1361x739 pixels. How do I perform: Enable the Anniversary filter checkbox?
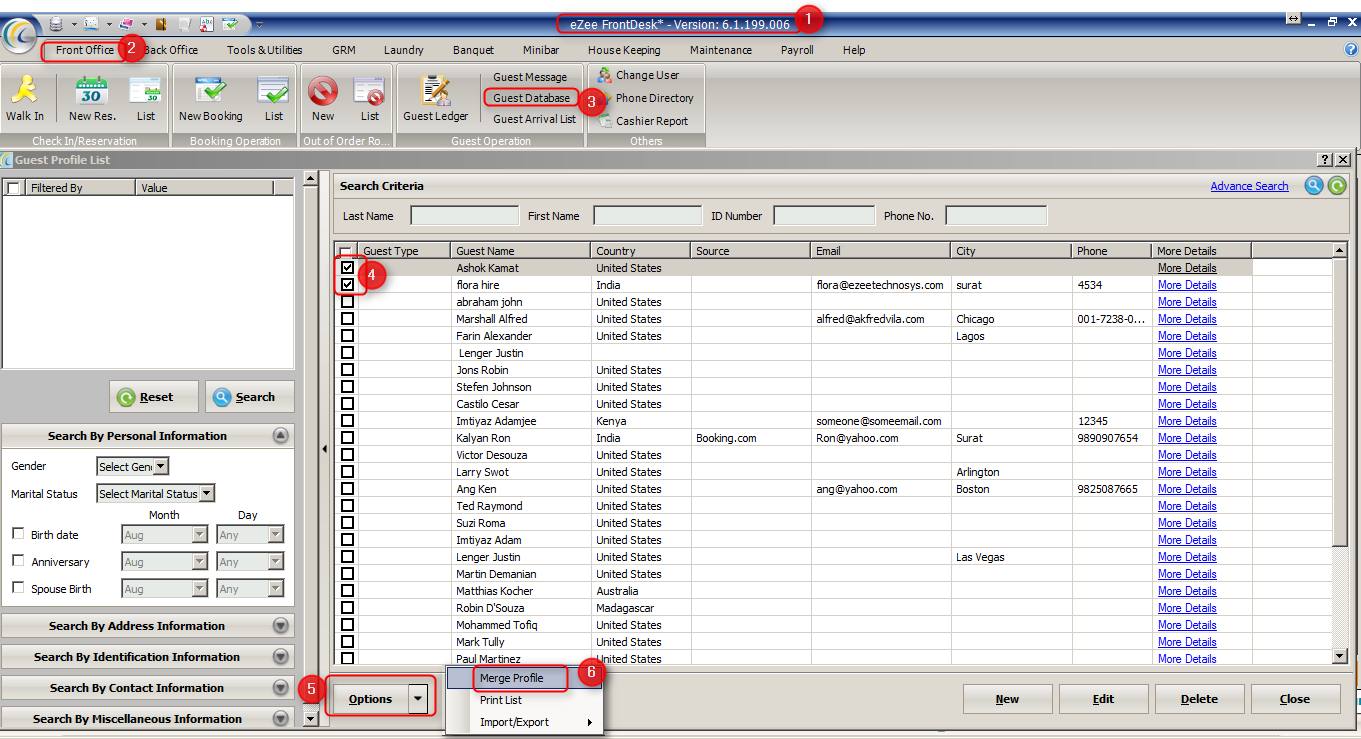tap(18, 561)
